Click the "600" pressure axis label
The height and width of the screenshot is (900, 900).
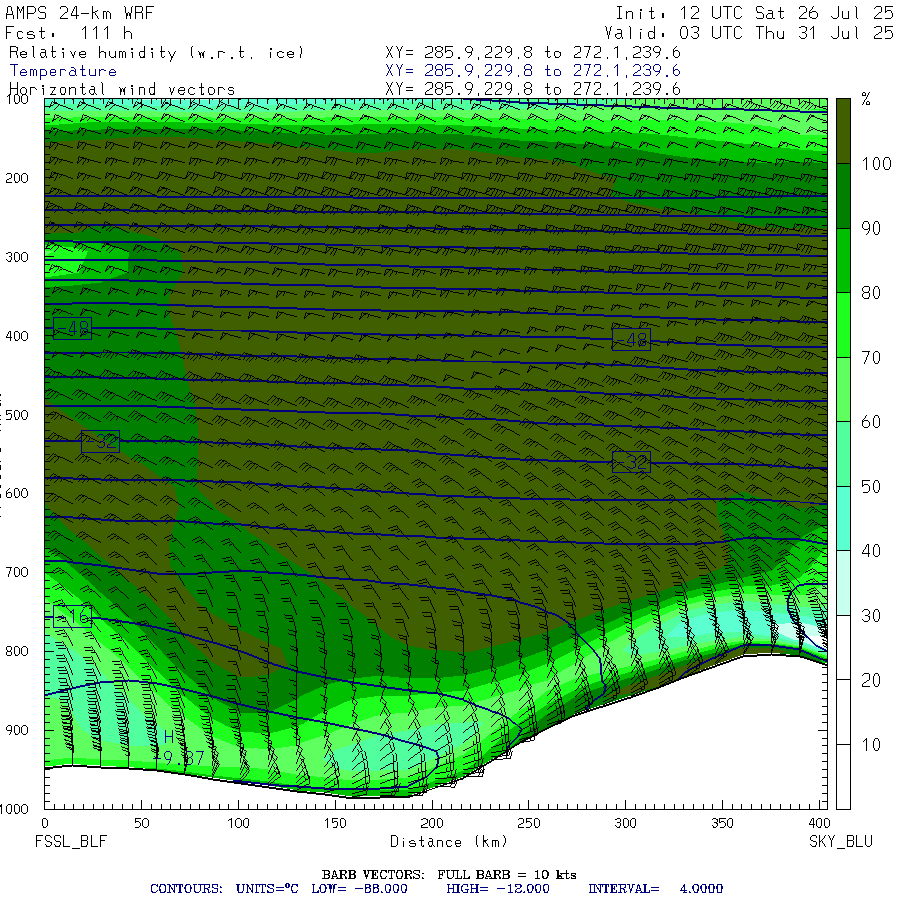point(17,494)
